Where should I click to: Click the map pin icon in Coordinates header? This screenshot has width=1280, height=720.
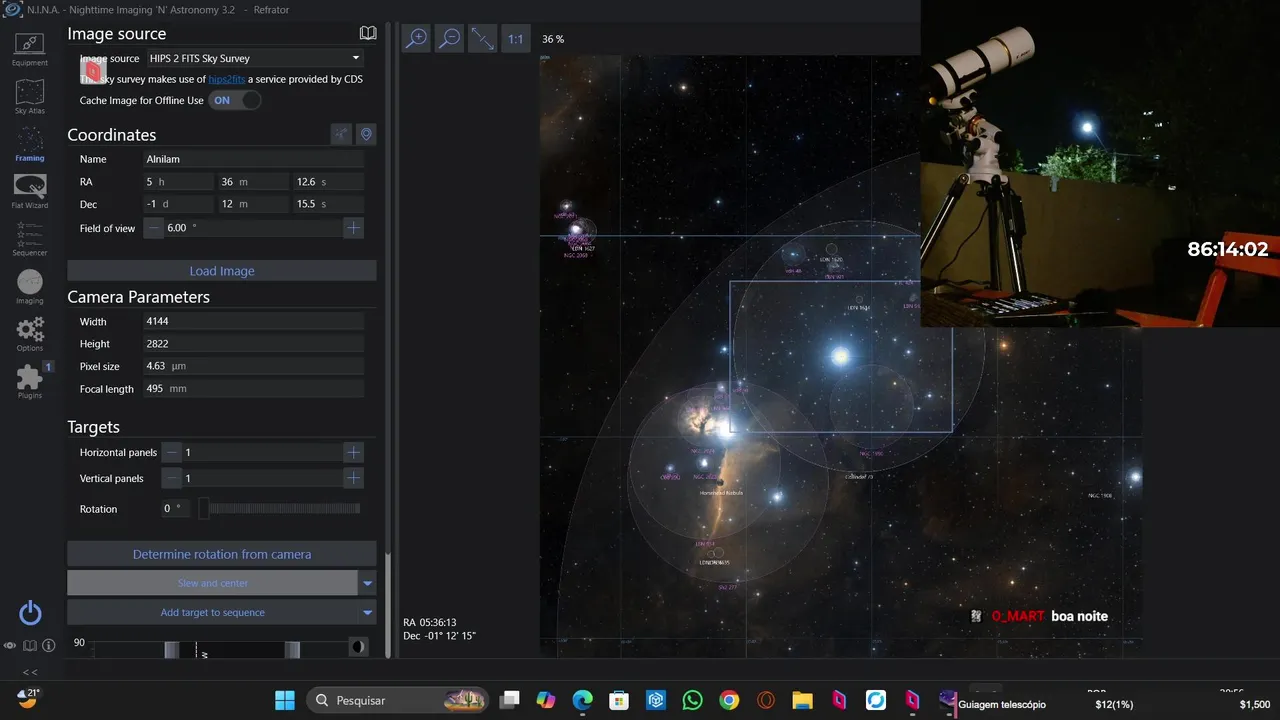(x=366, y=134)
